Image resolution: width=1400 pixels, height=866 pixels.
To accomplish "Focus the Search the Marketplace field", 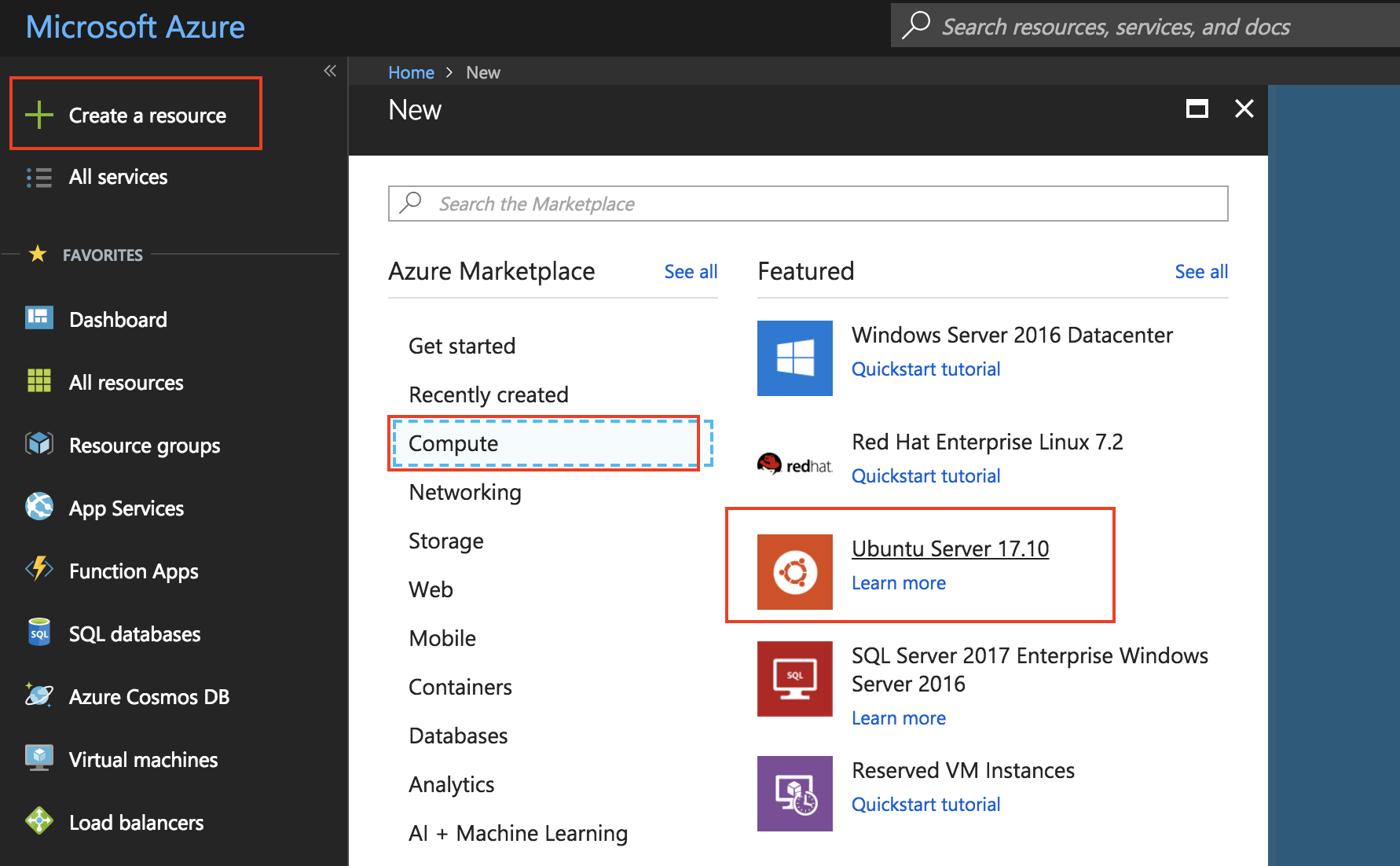I will [x=808, y=204].
